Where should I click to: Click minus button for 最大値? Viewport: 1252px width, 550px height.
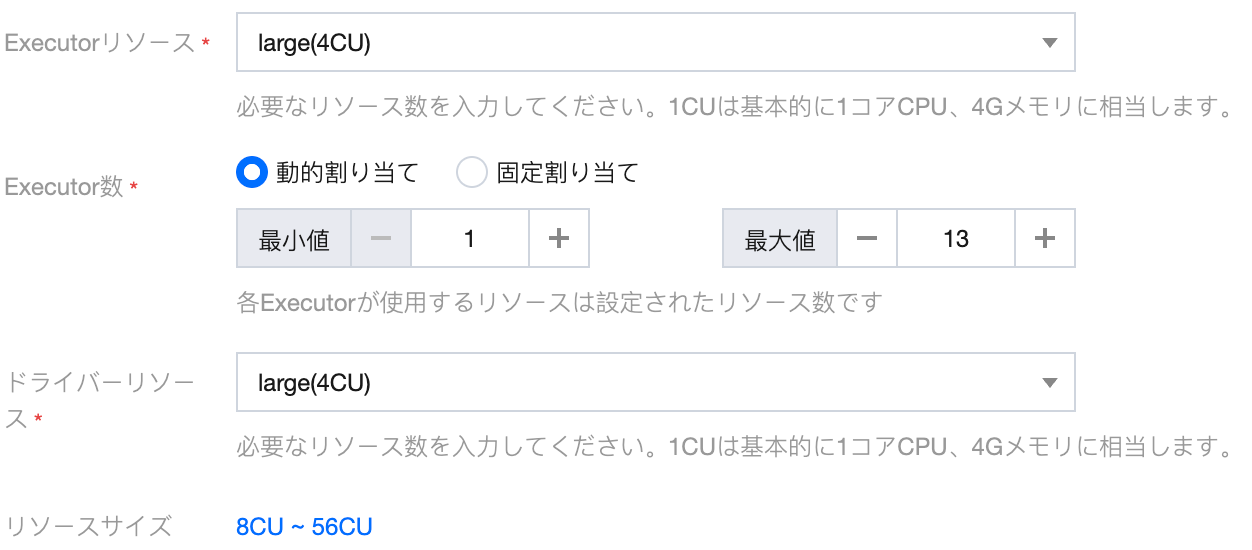[867, 239]
